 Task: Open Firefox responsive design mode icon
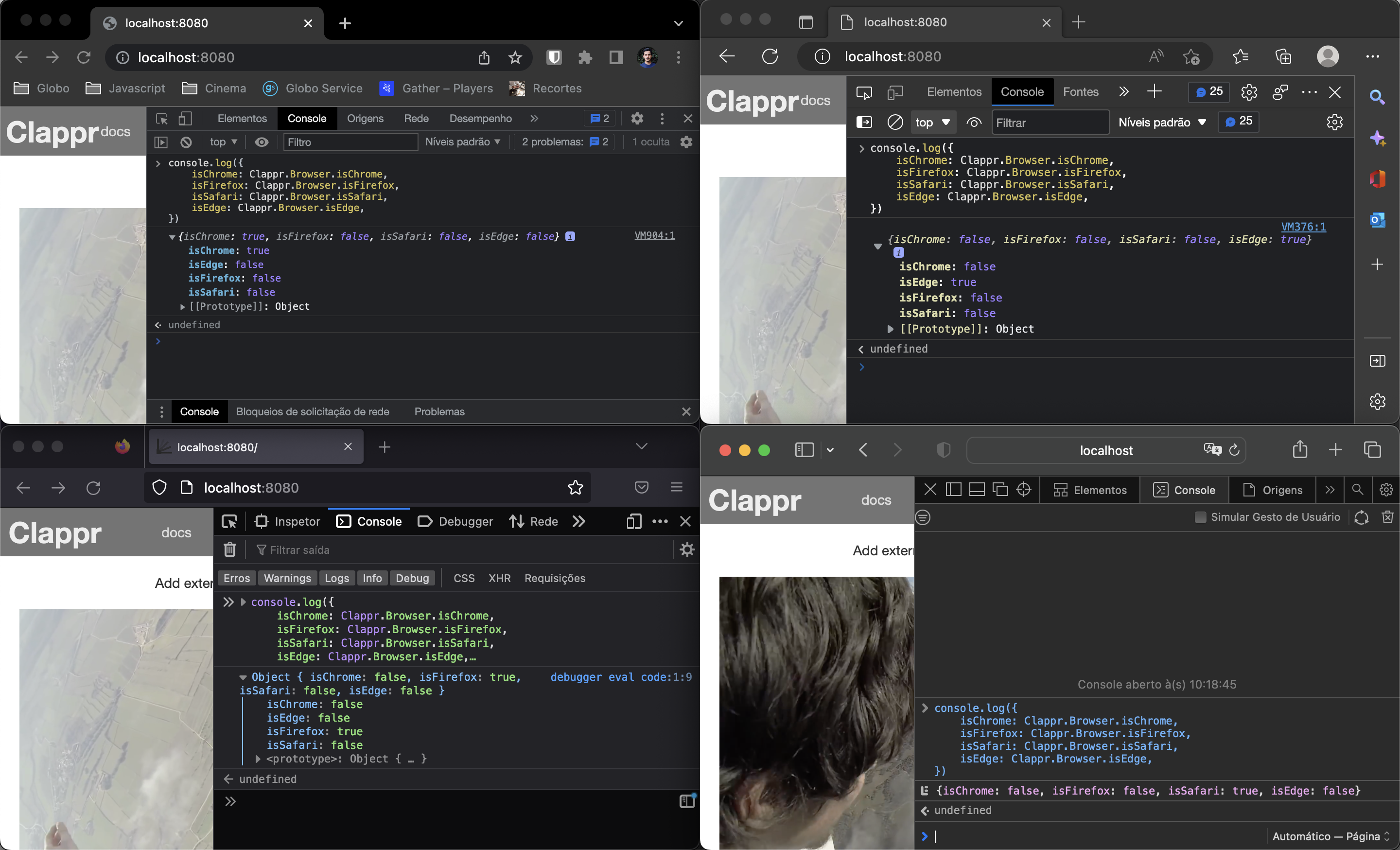click(x=634, y=521)
